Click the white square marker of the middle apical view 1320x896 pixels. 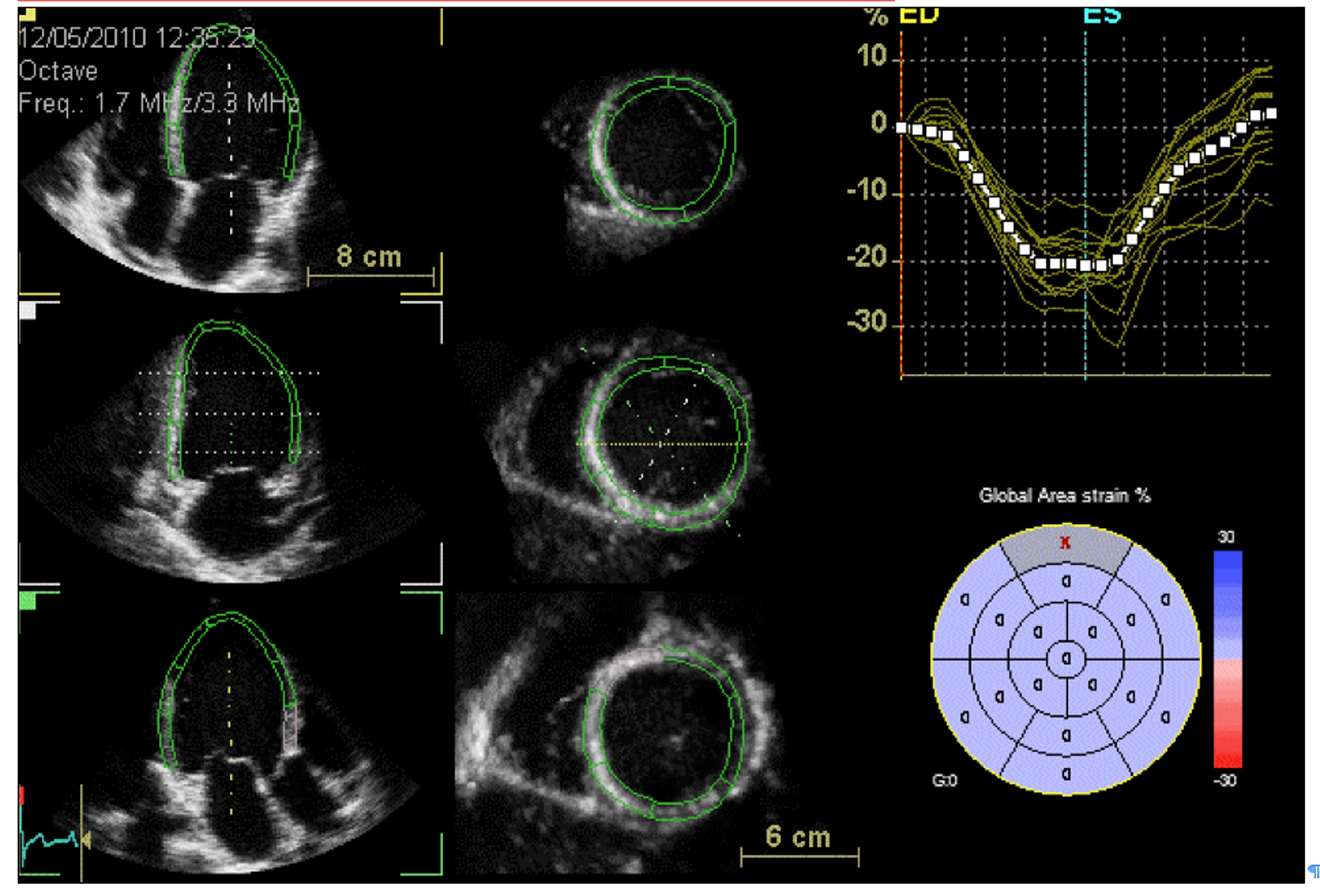point(27,311)
